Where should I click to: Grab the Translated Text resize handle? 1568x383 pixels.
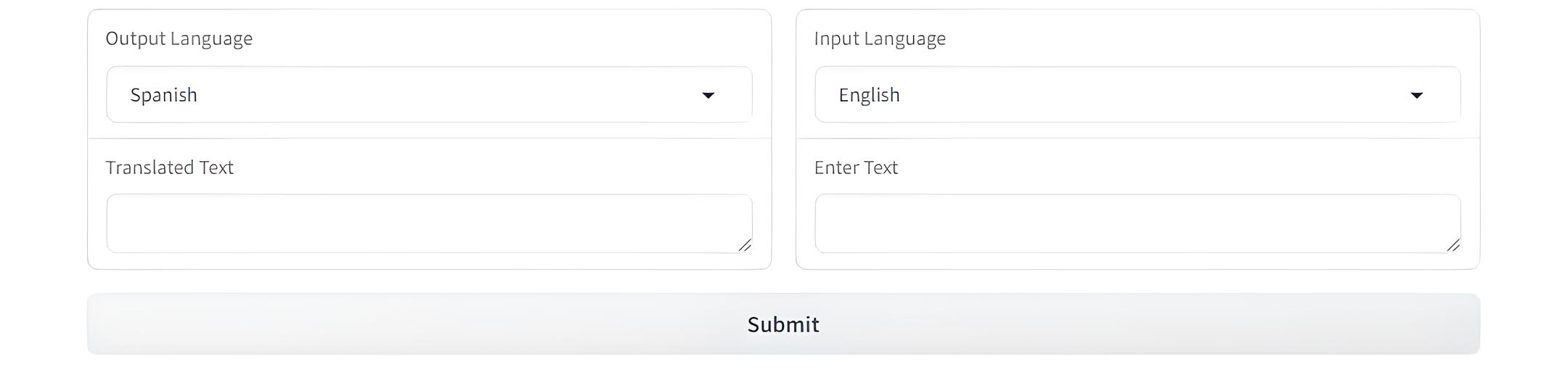[745, 246]
